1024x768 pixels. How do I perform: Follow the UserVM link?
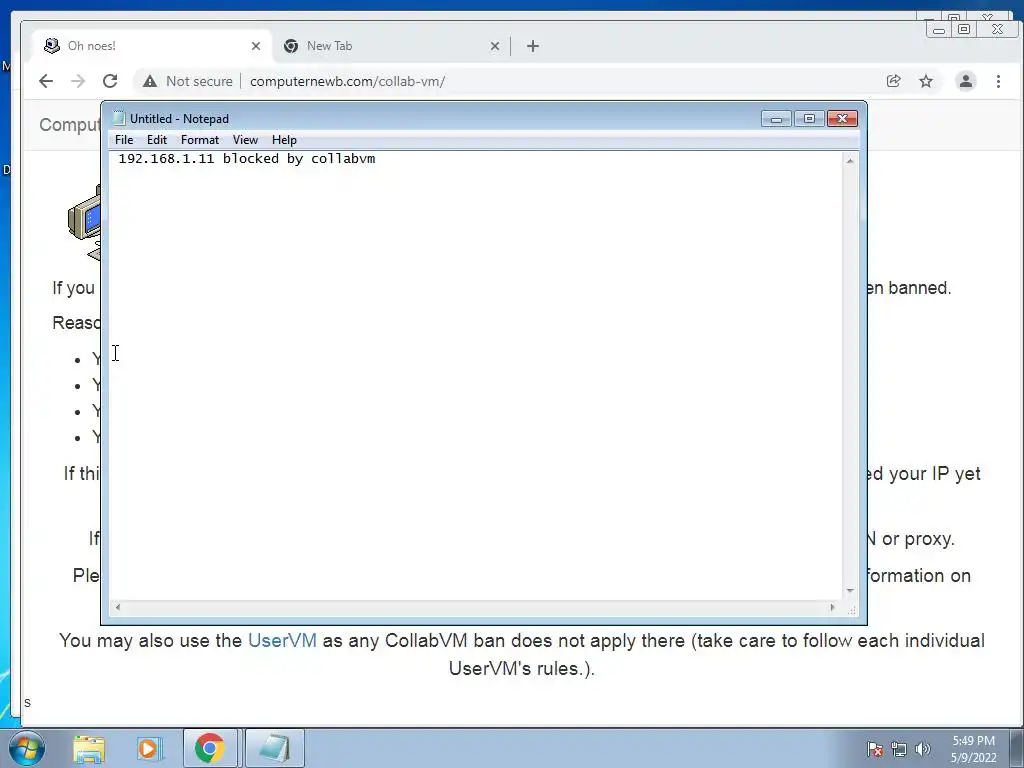click(x=282, y=641)
